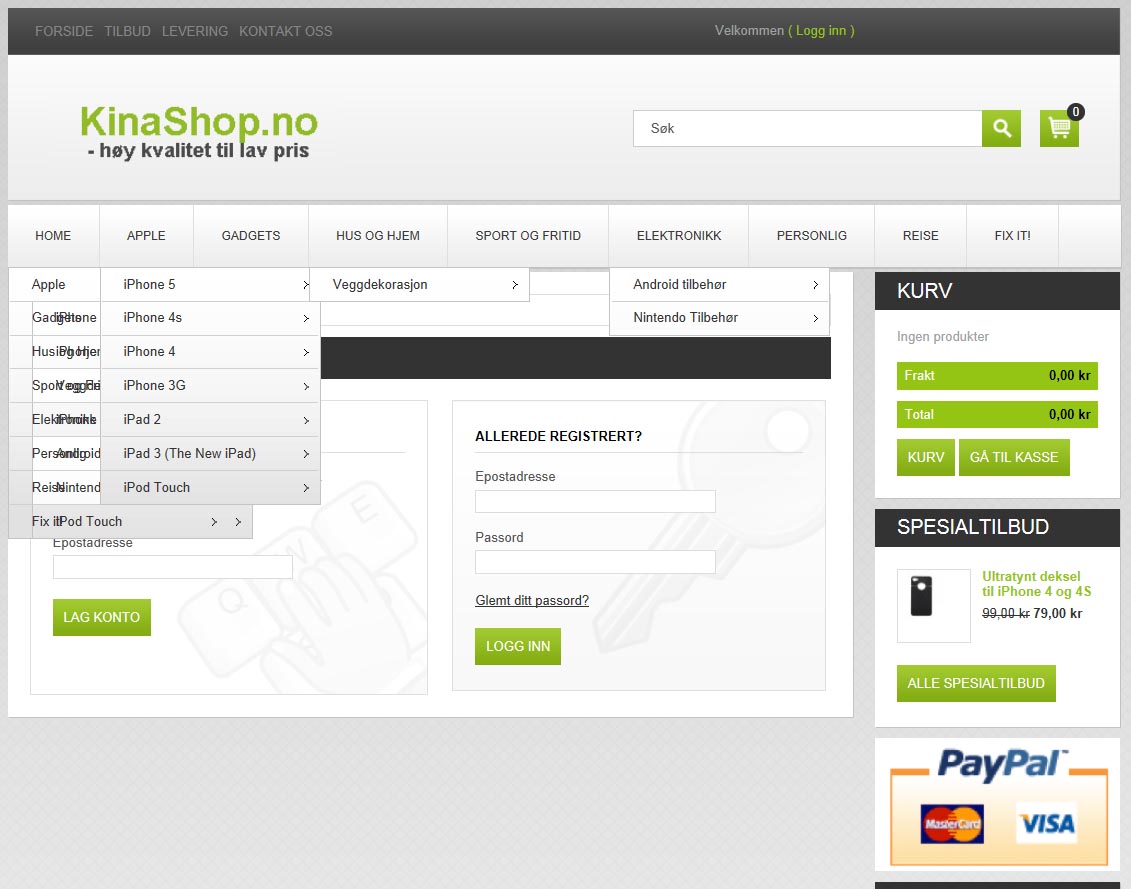
Task: Click the Frakt 0,00 kr row
Action: [x=997, y=376]
